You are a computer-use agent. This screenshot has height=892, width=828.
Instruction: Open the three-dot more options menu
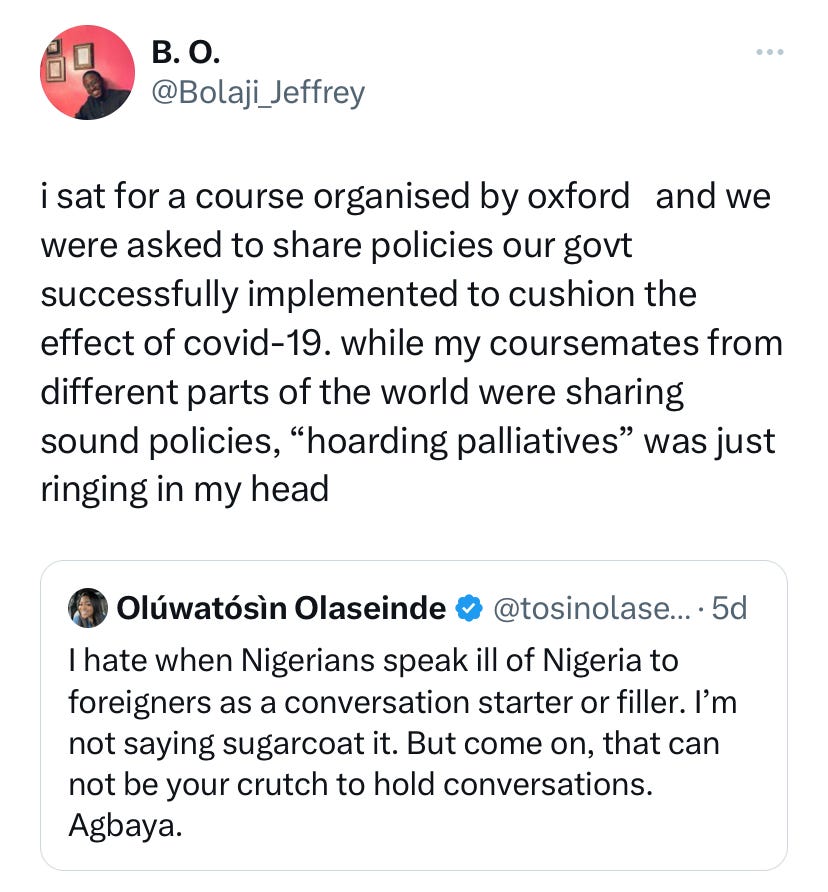pos(769,52)
